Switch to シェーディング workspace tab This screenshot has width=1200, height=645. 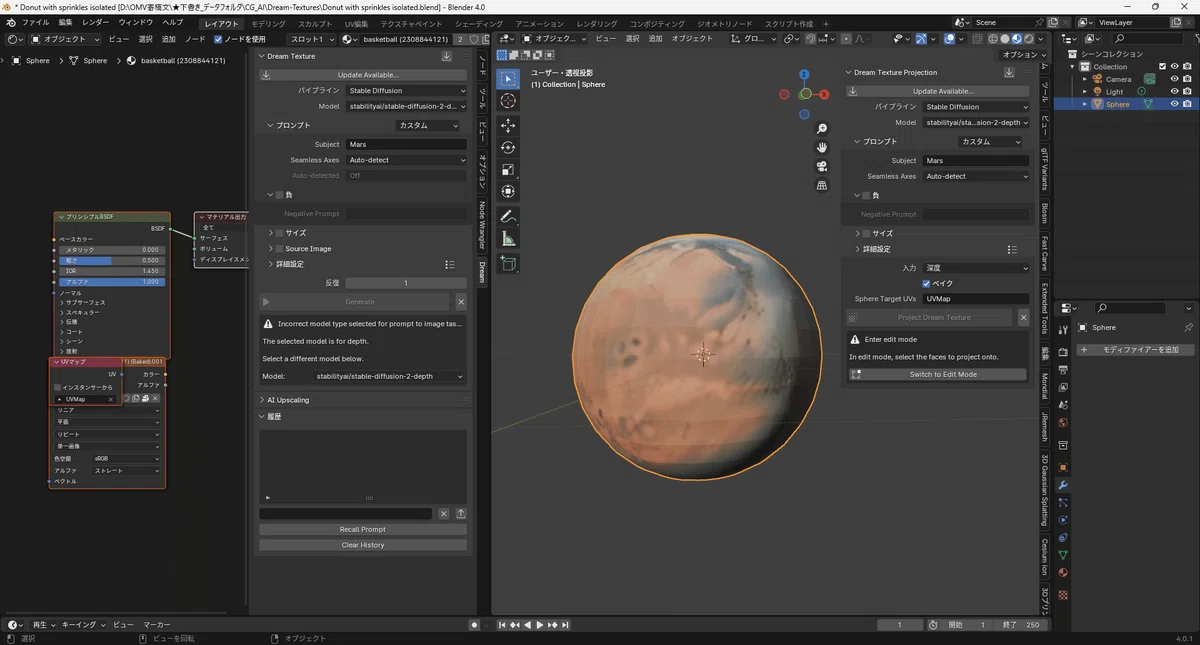pos(479,23)
